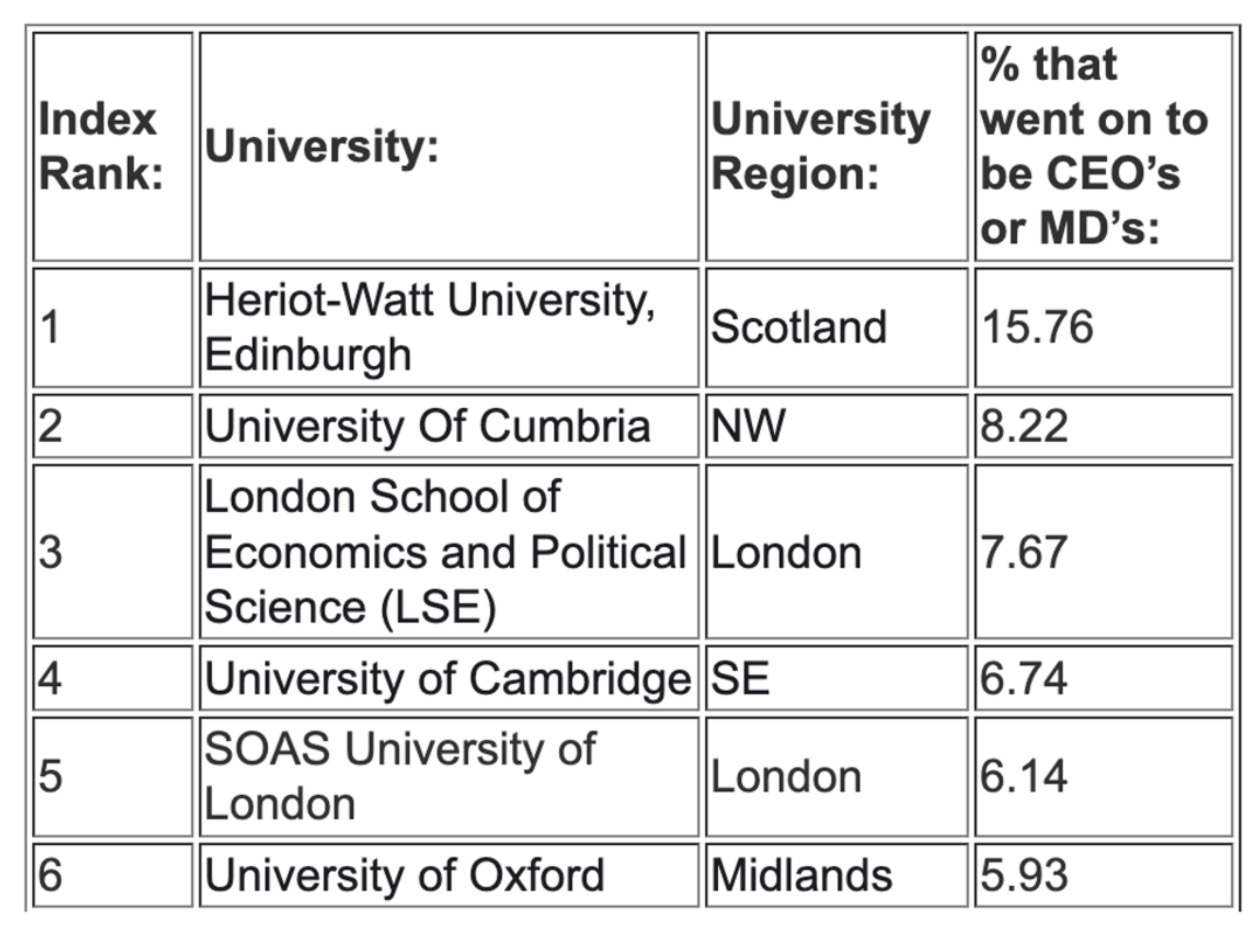The height and width of the screenshot is (932, 1260).
Task: Select the University Region header cell
Action: coord(837,147)
